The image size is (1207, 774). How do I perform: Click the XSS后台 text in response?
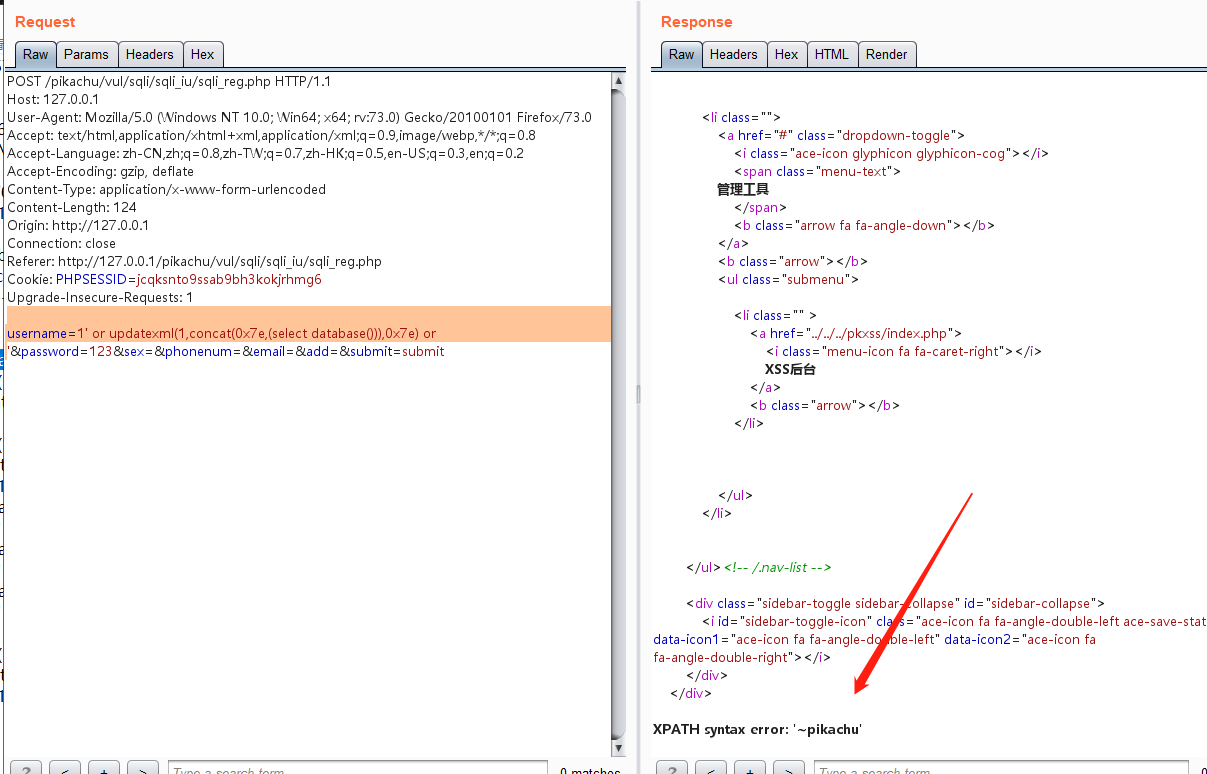790,369
